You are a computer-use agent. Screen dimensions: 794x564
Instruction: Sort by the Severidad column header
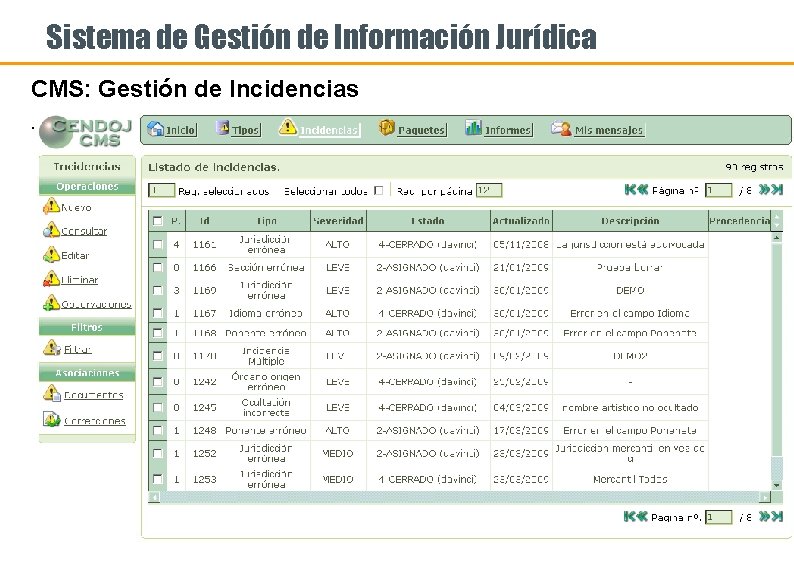tap(338, 221)
